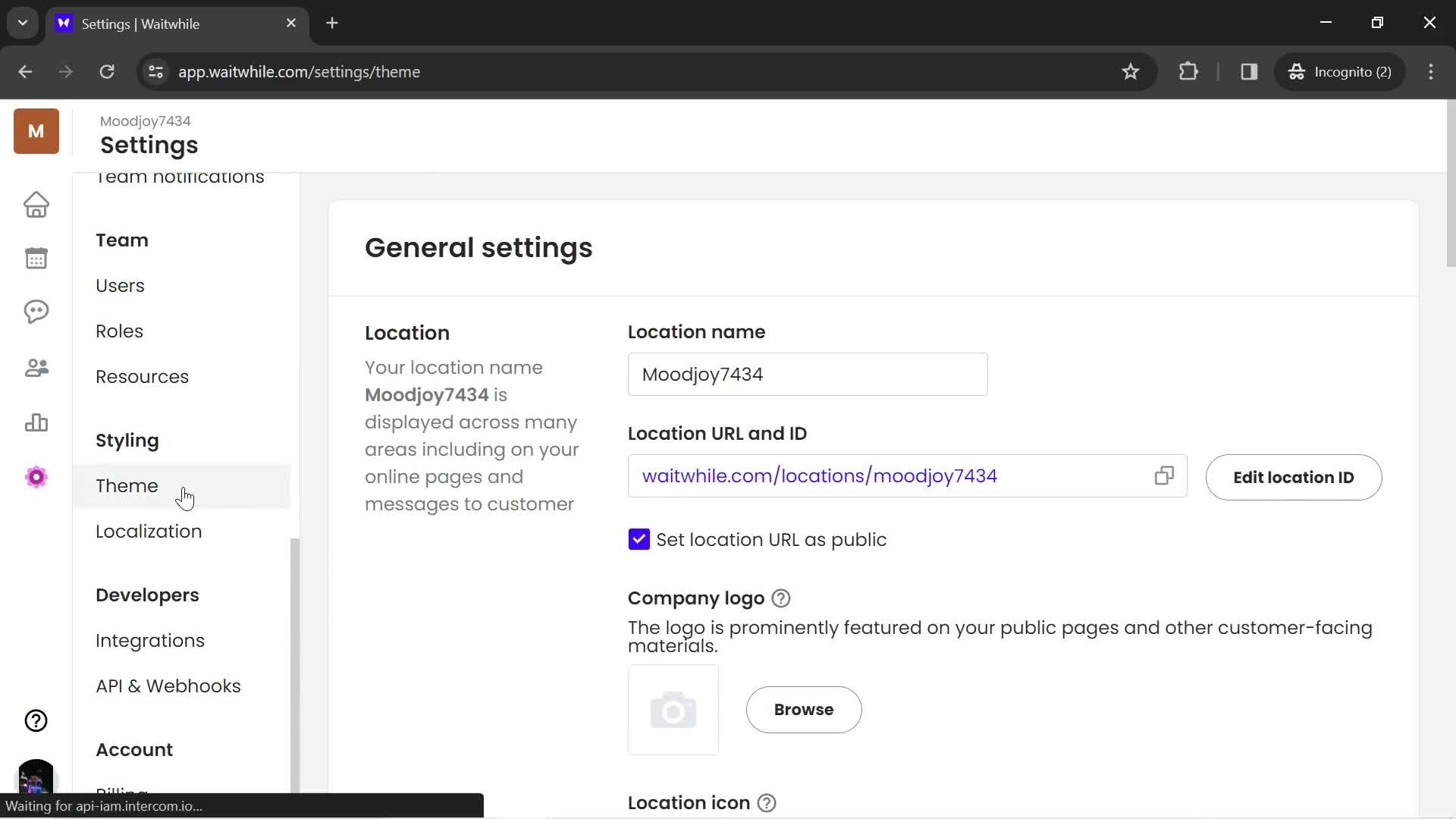Open Resources settings
1456x819 pixels.
(142, 377)
